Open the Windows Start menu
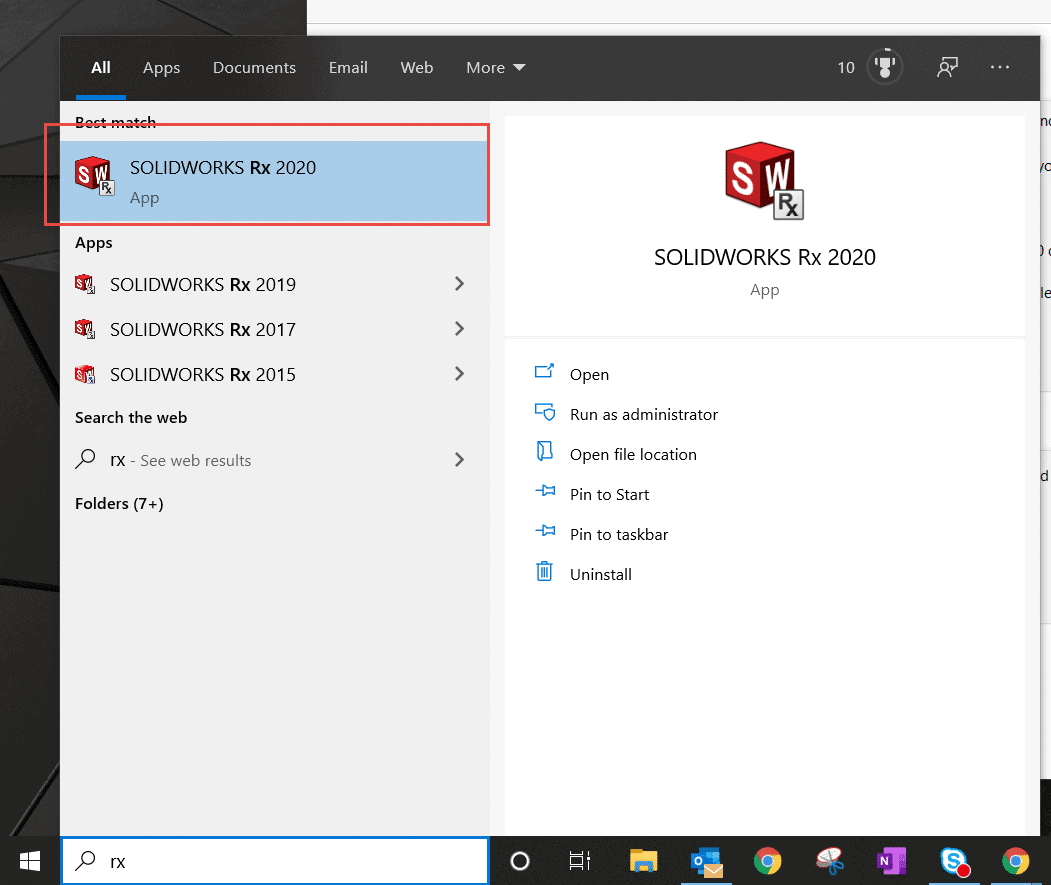 pos(30,861)
